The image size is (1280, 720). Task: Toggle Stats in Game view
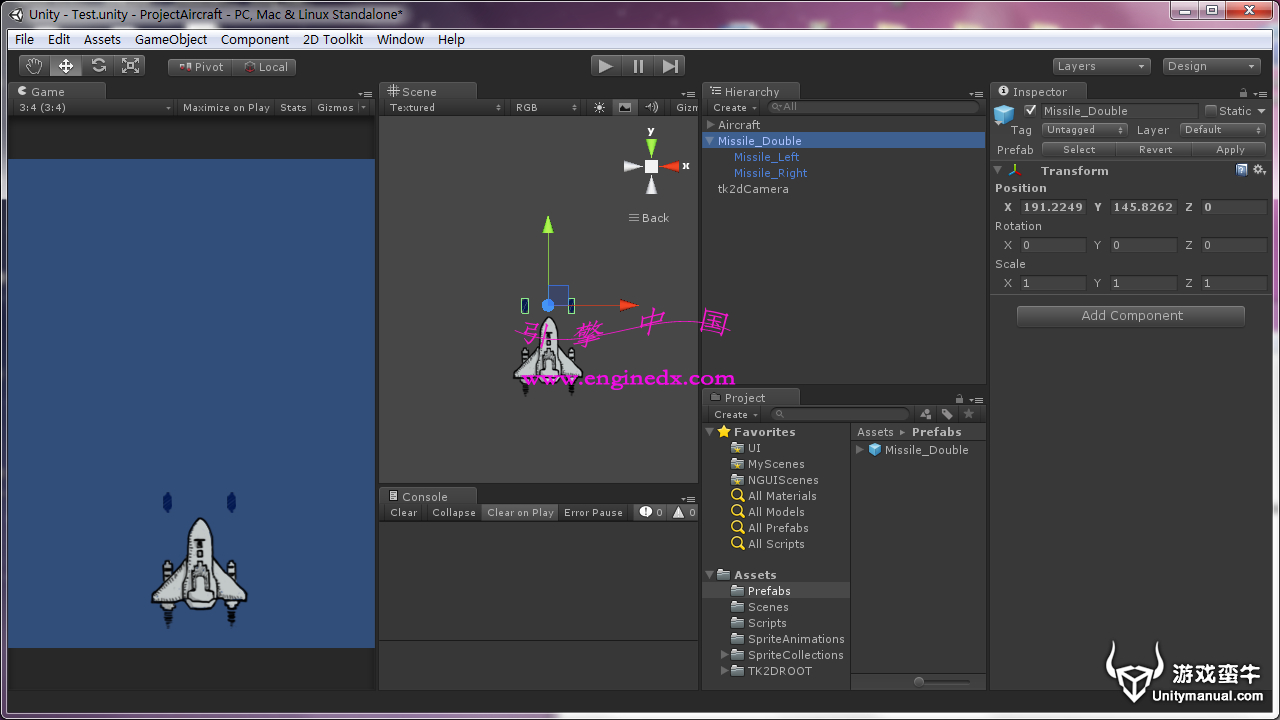[293, 108]
